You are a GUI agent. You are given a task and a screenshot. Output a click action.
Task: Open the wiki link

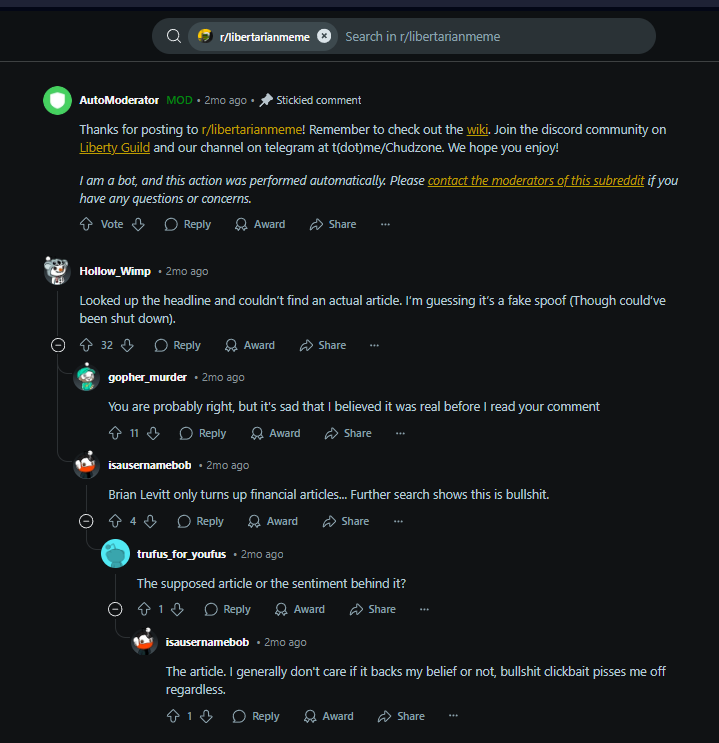point(477,130)
